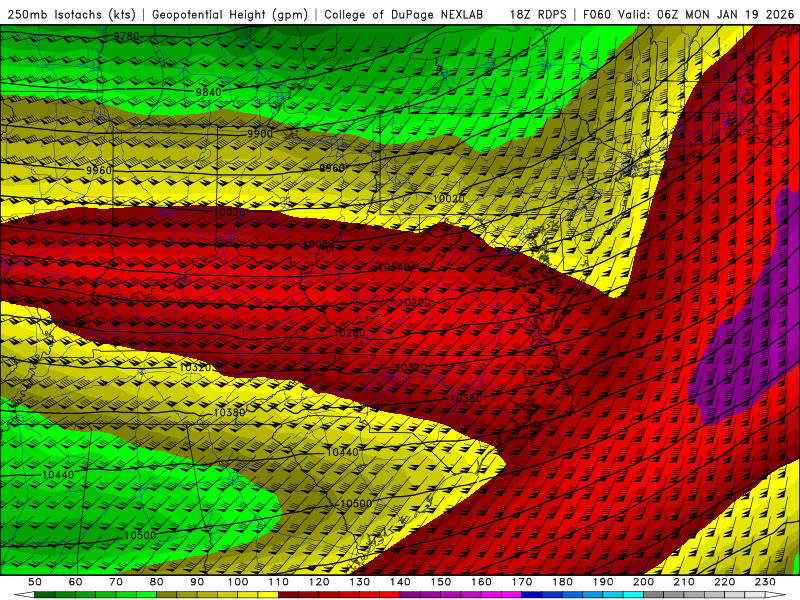Click the dark gray legend swatch starting at 200
The width and height of the screenshot is (800, 600).
[654, 595]
